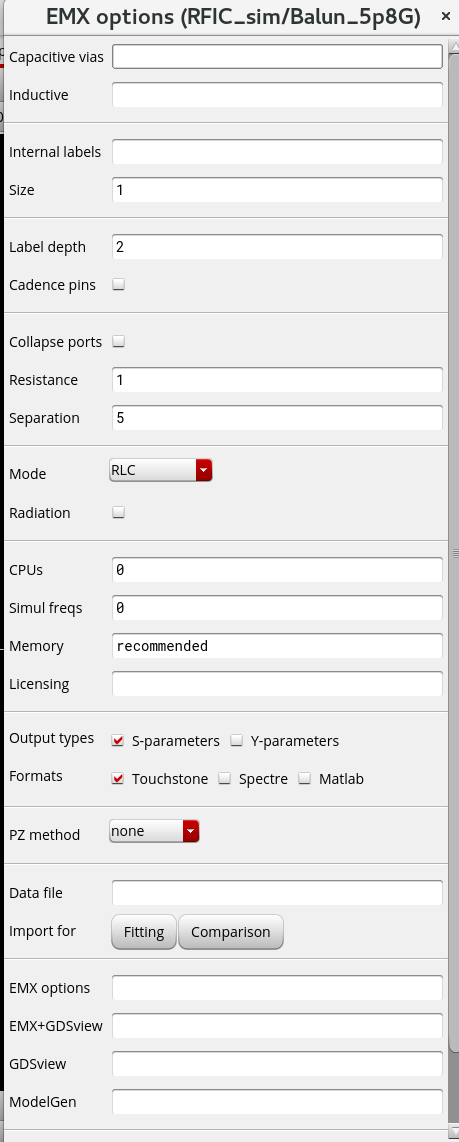This screenshot has width=459, height=1142.
Task: Click the Separation value field
Action: pyautogui.click(x=277, y=418)
